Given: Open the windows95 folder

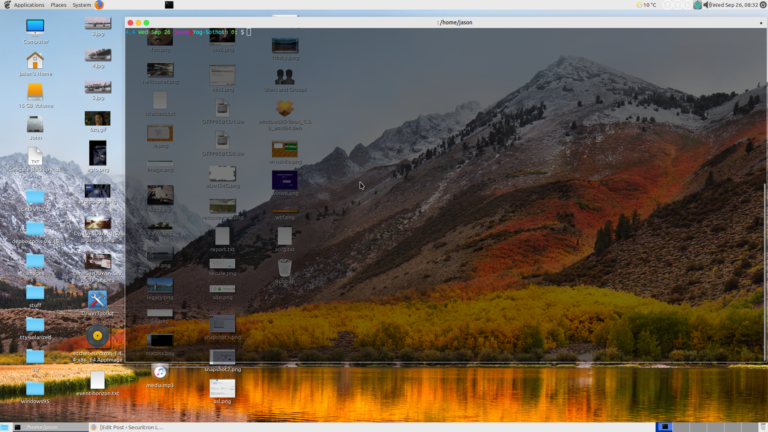Looking at the screenshot, I should 35,388.
